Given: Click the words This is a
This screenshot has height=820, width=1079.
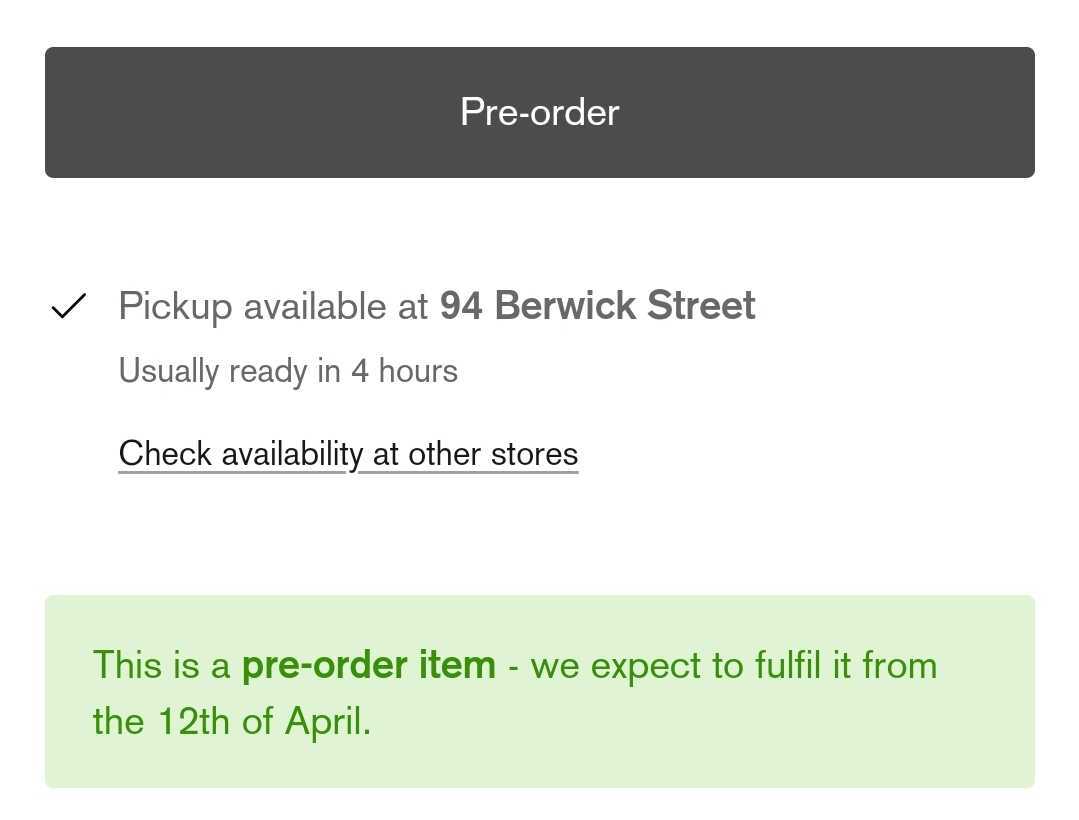Looking at the screenshot, I should (x=161, y=665).
